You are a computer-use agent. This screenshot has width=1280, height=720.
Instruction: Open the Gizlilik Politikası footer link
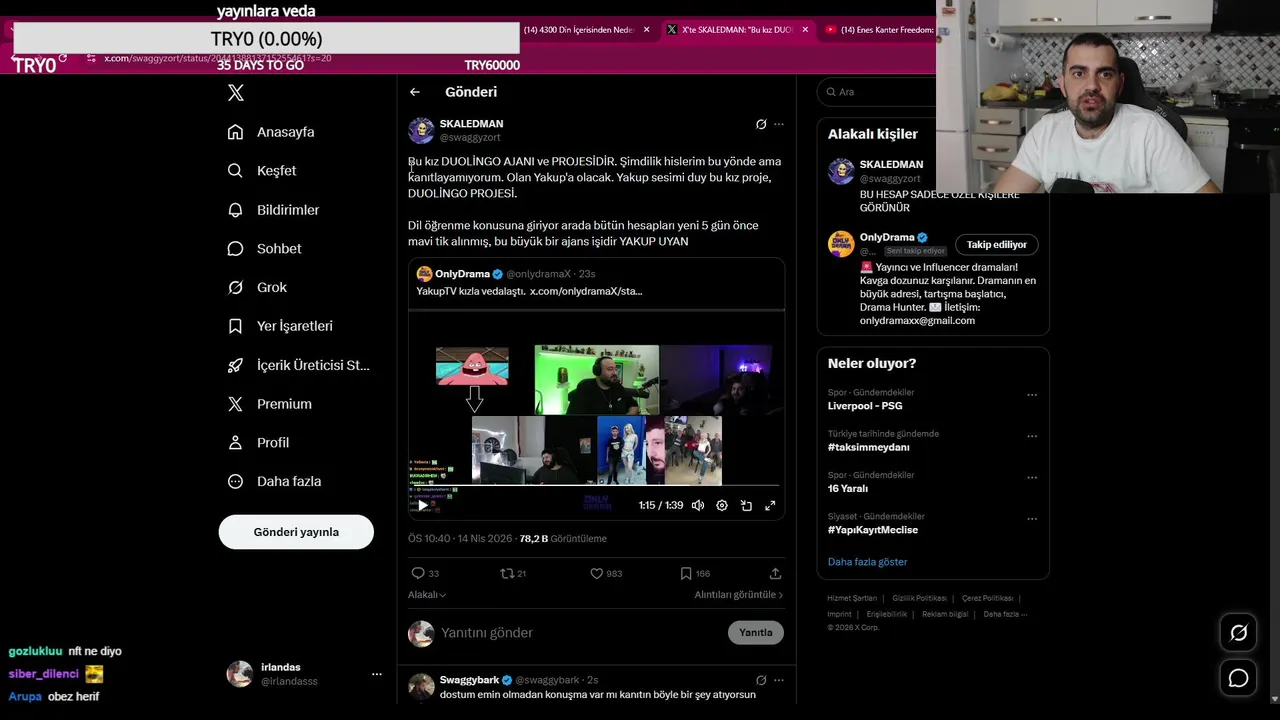(x=919, y=598)
